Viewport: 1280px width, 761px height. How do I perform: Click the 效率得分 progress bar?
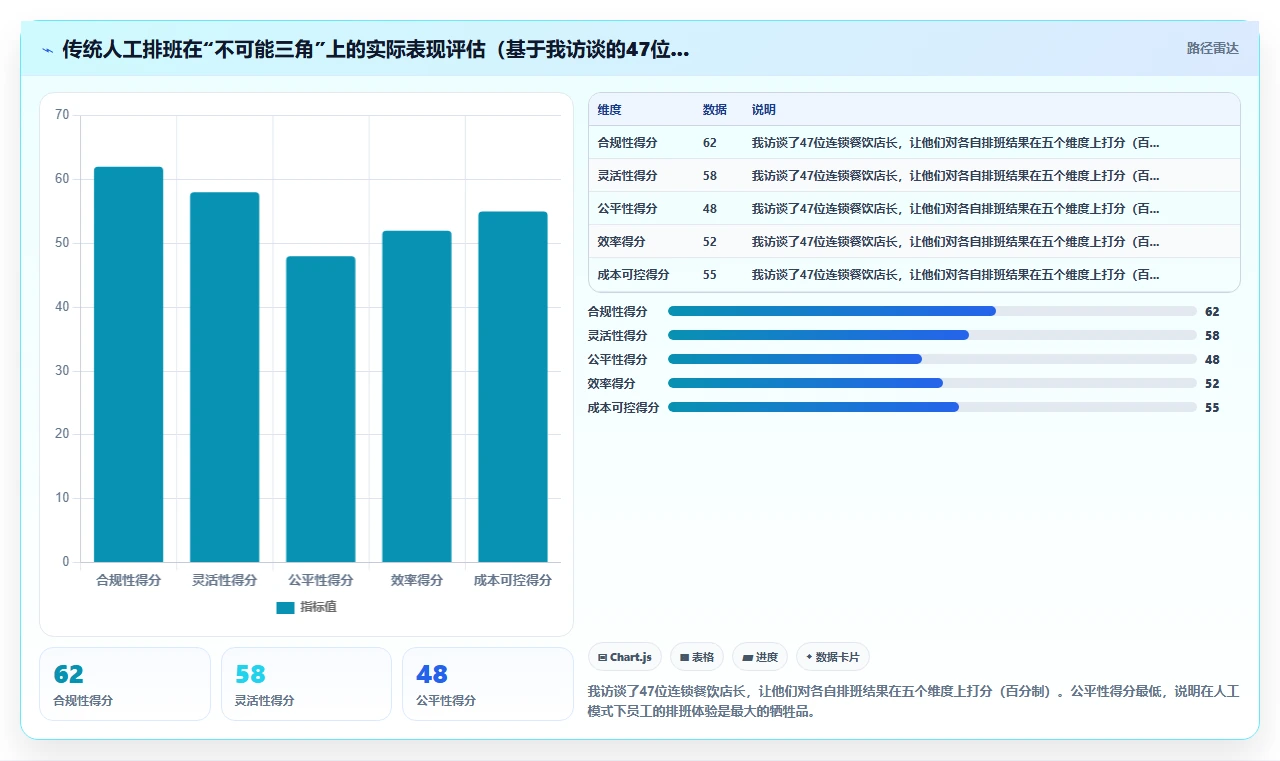pos(932,383)
